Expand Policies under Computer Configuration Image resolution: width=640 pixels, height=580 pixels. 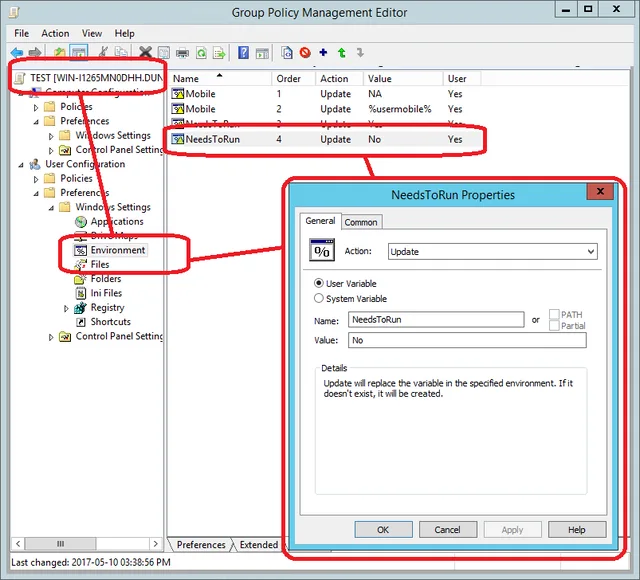[36, 107]
